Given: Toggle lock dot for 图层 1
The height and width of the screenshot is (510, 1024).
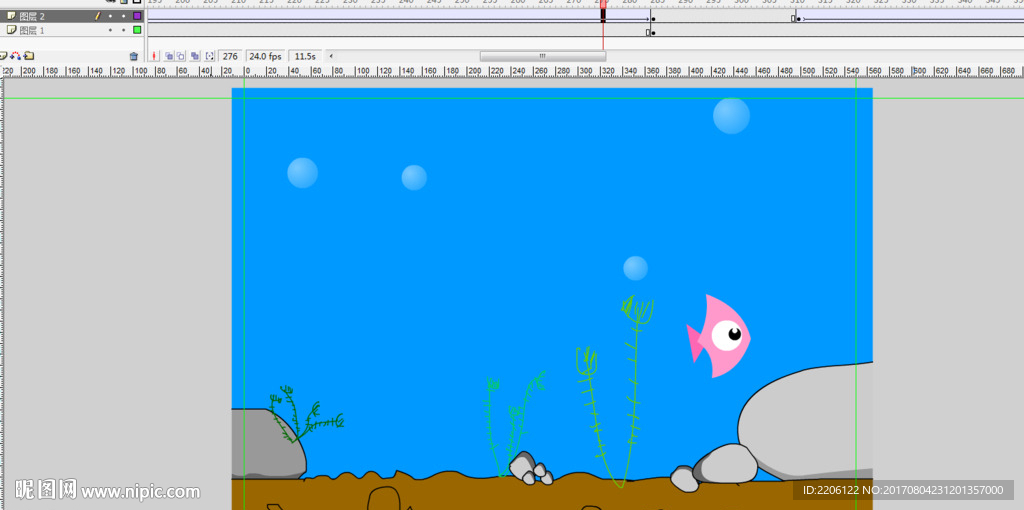Looking at the screenshot, I should pos(123,31).
